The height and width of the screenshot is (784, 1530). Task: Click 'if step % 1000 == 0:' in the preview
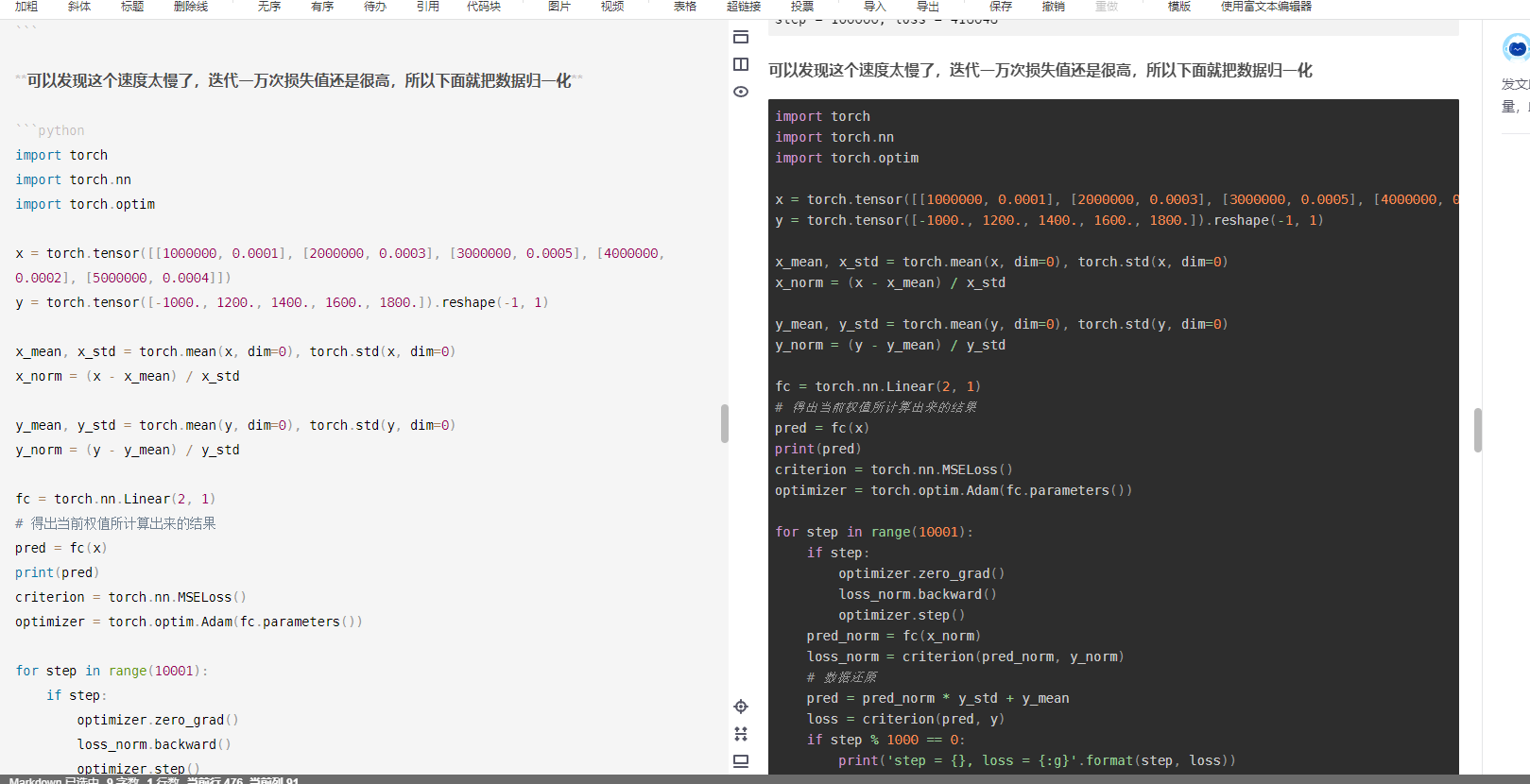pos(885,740)
